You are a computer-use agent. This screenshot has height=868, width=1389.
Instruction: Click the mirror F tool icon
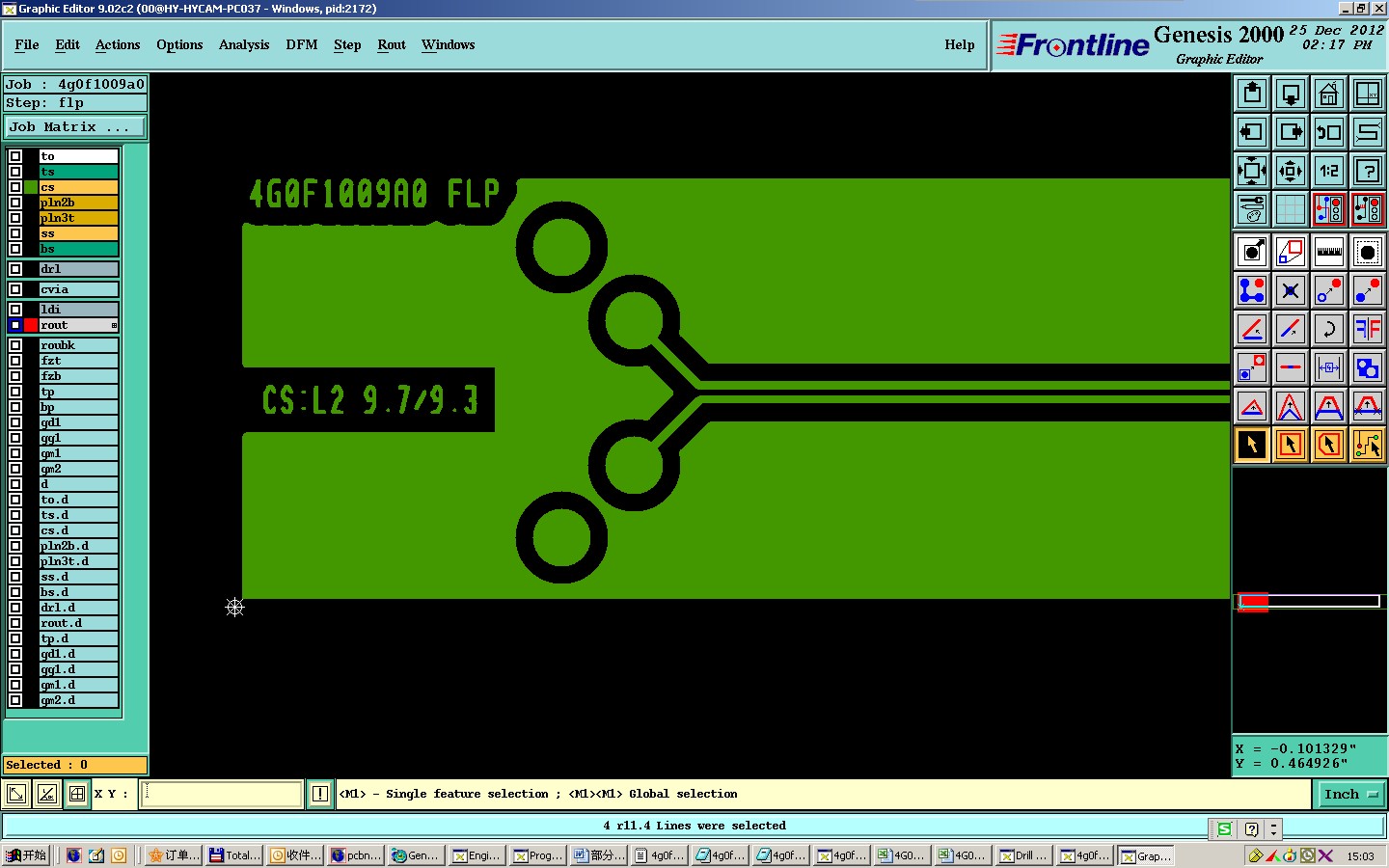(x=1368, y=329)
